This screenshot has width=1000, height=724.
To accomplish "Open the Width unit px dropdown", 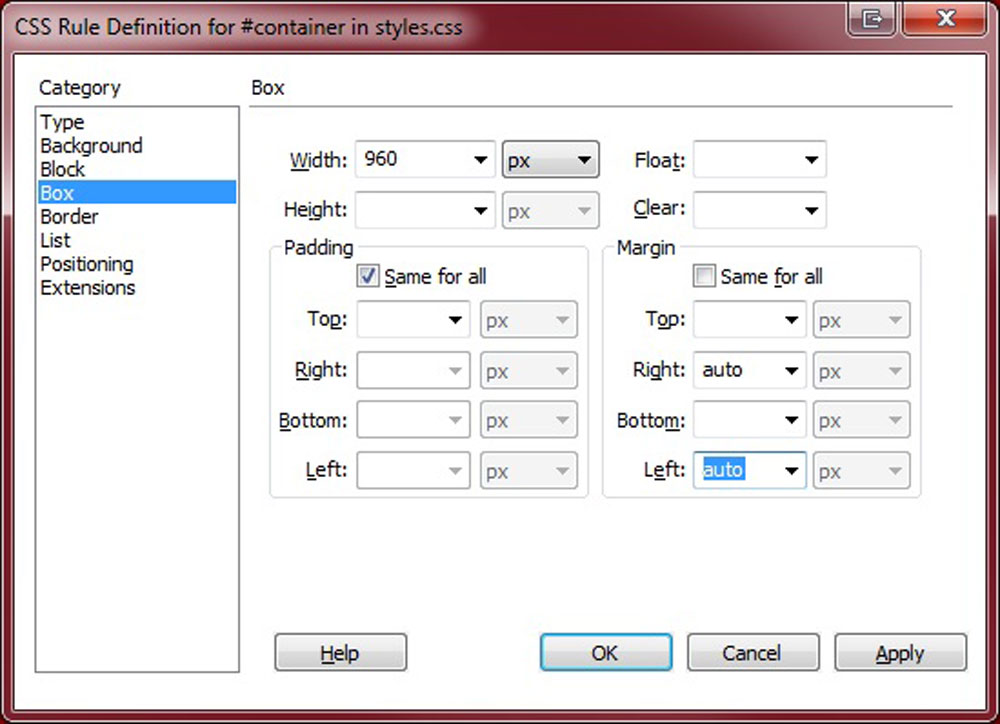I will pyautogui.click(x=585, y=160).
